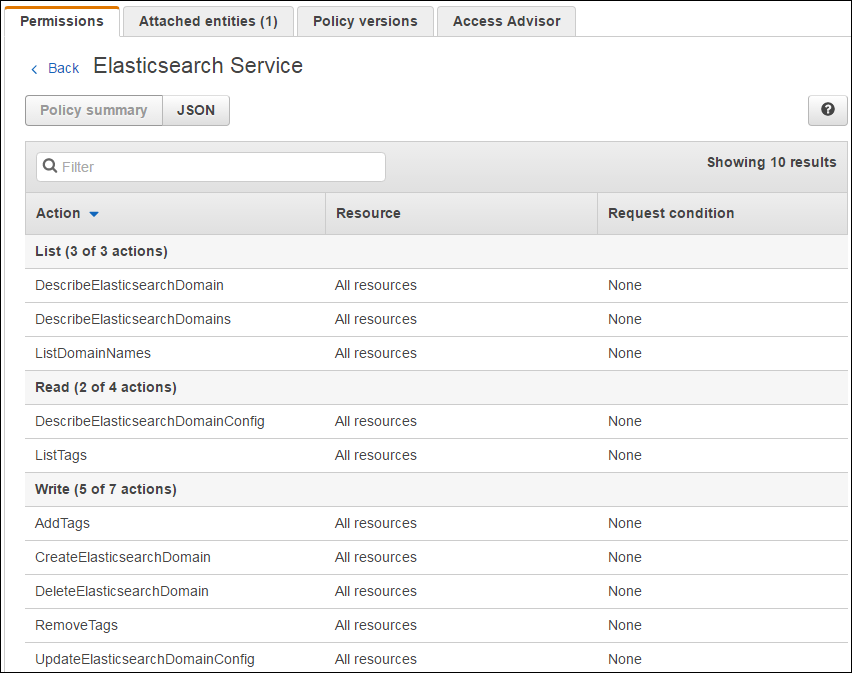
Task: Click into the Filter search field
Action: click(x=220, y=167)
